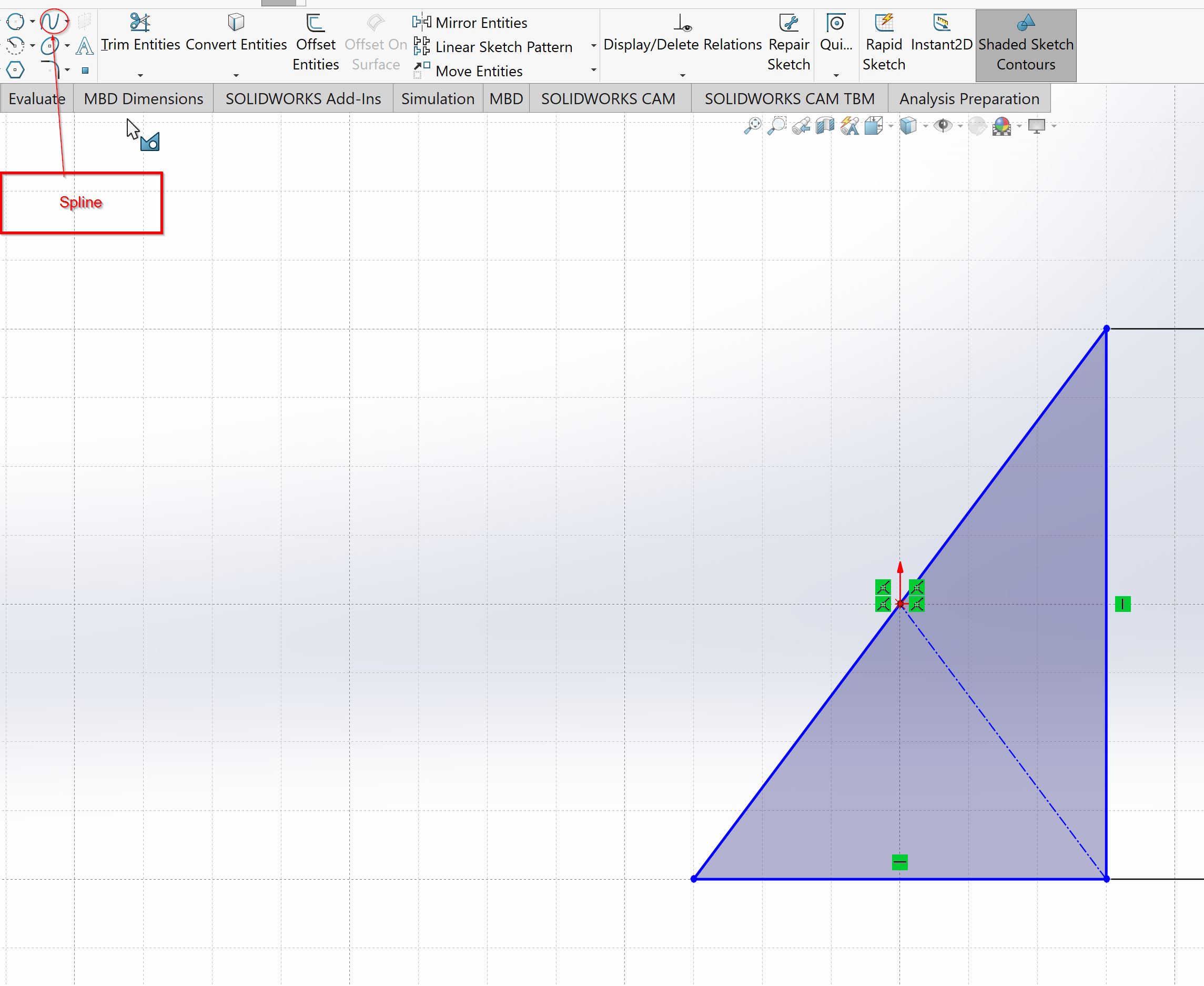Click Zoom to Area icon
Image resolution: width=1204 pixels, height=986 pixels.
pos(777,126)
